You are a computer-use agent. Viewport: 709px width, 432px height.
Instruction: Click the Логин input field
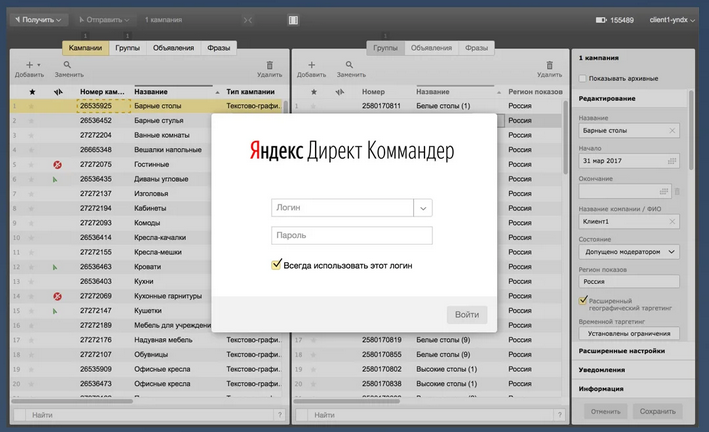pos(342,208)
